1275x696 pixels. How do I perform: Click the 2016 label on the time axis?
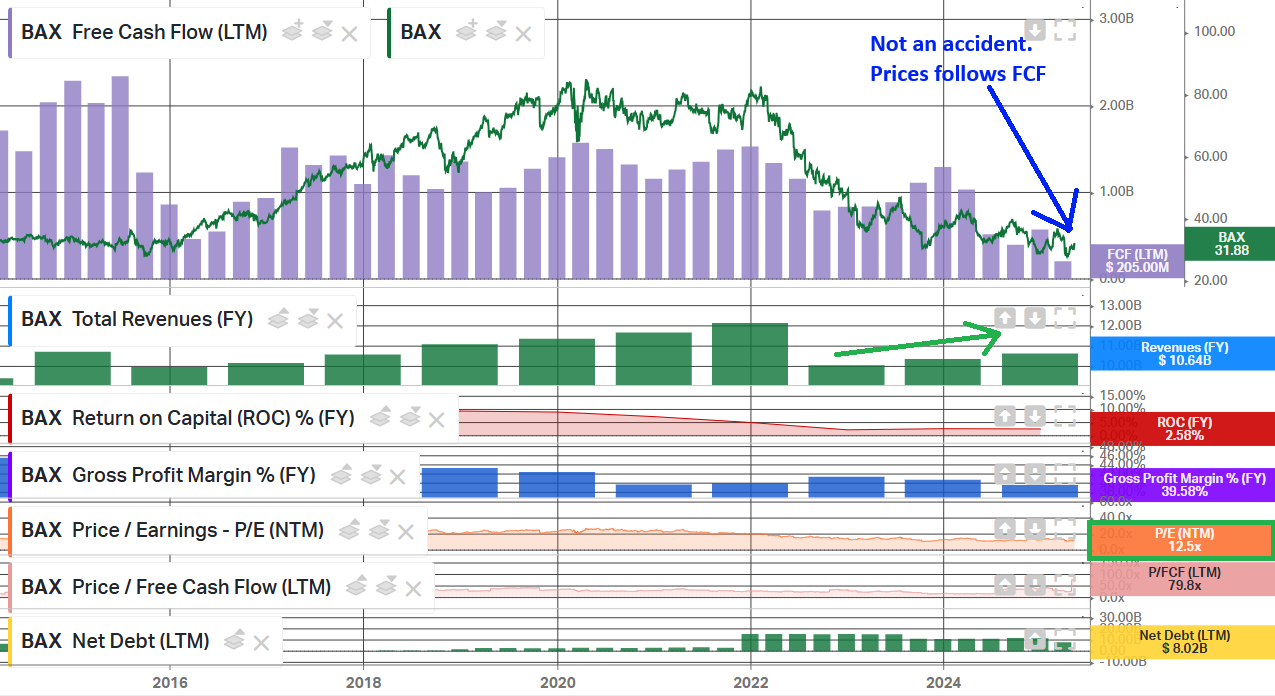pyautogui.click(x=169, y=682)
